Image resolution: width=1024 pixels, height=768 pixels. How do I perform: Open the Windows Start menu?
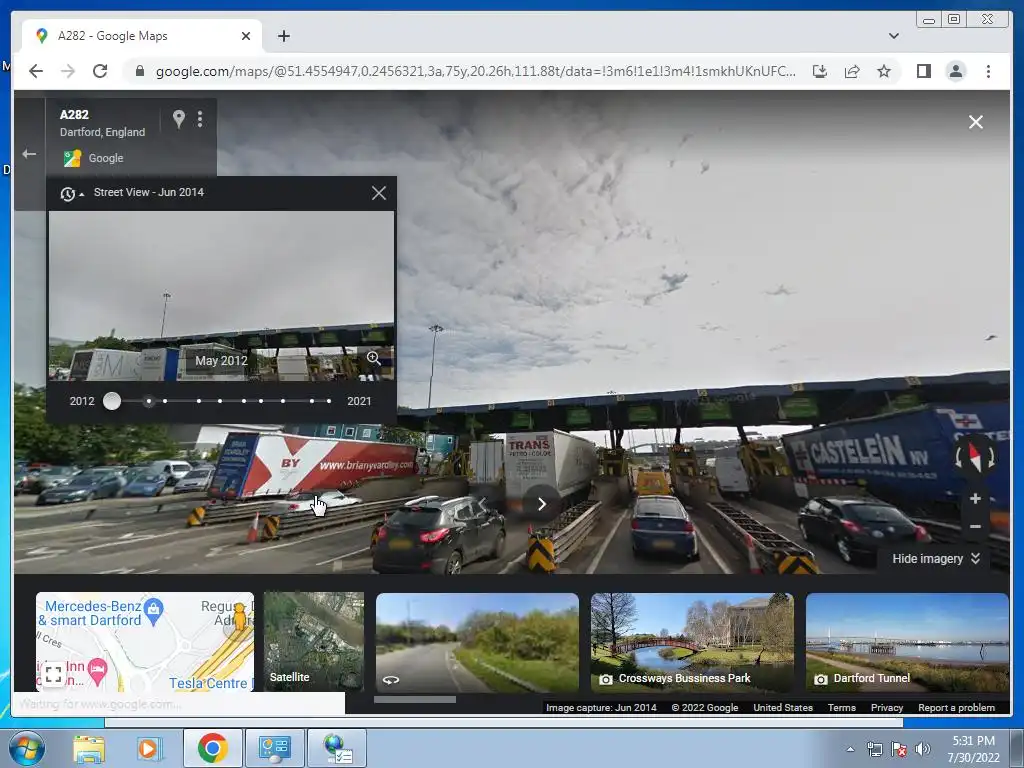(x=26, y=748)
